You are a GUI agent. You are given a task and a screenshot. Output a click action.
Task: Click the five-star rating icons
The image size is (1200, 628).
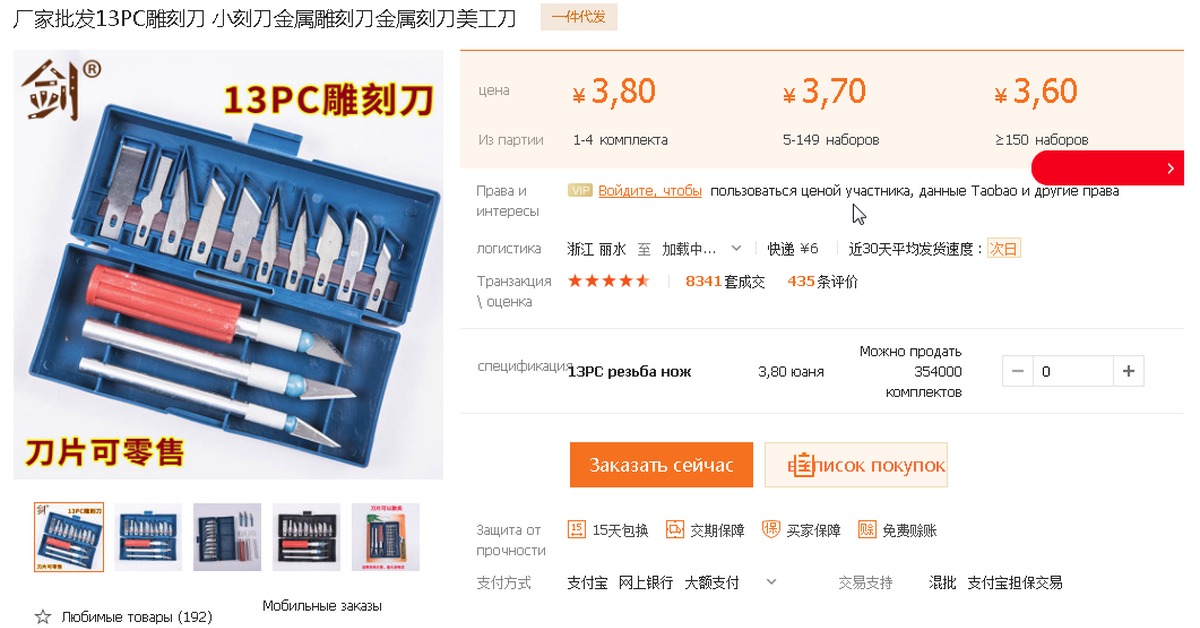[x=609, y=281]
